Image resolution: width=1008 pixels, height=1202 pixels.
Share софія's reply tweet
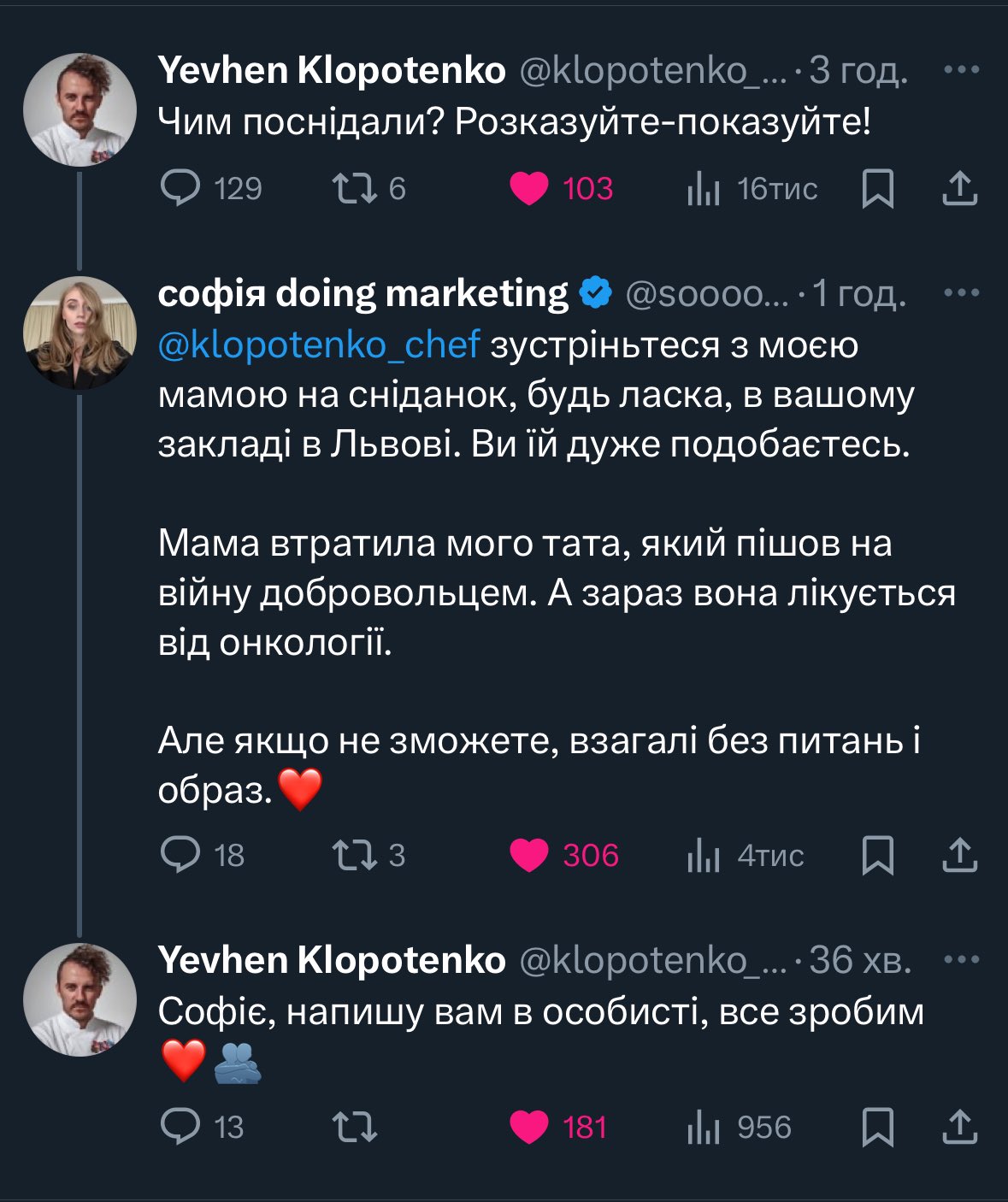pos(959,854)
